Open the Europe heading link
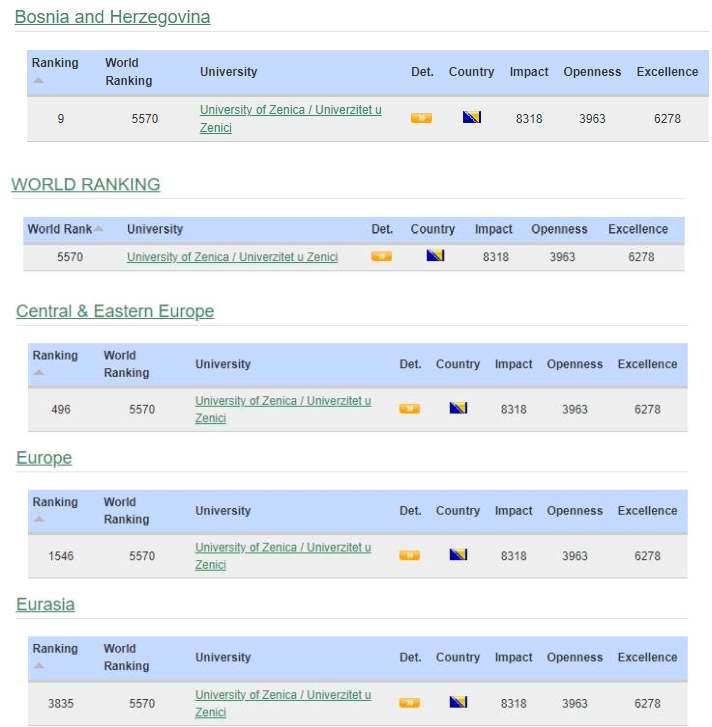This screenshot has height=727, width=712. 44,458
